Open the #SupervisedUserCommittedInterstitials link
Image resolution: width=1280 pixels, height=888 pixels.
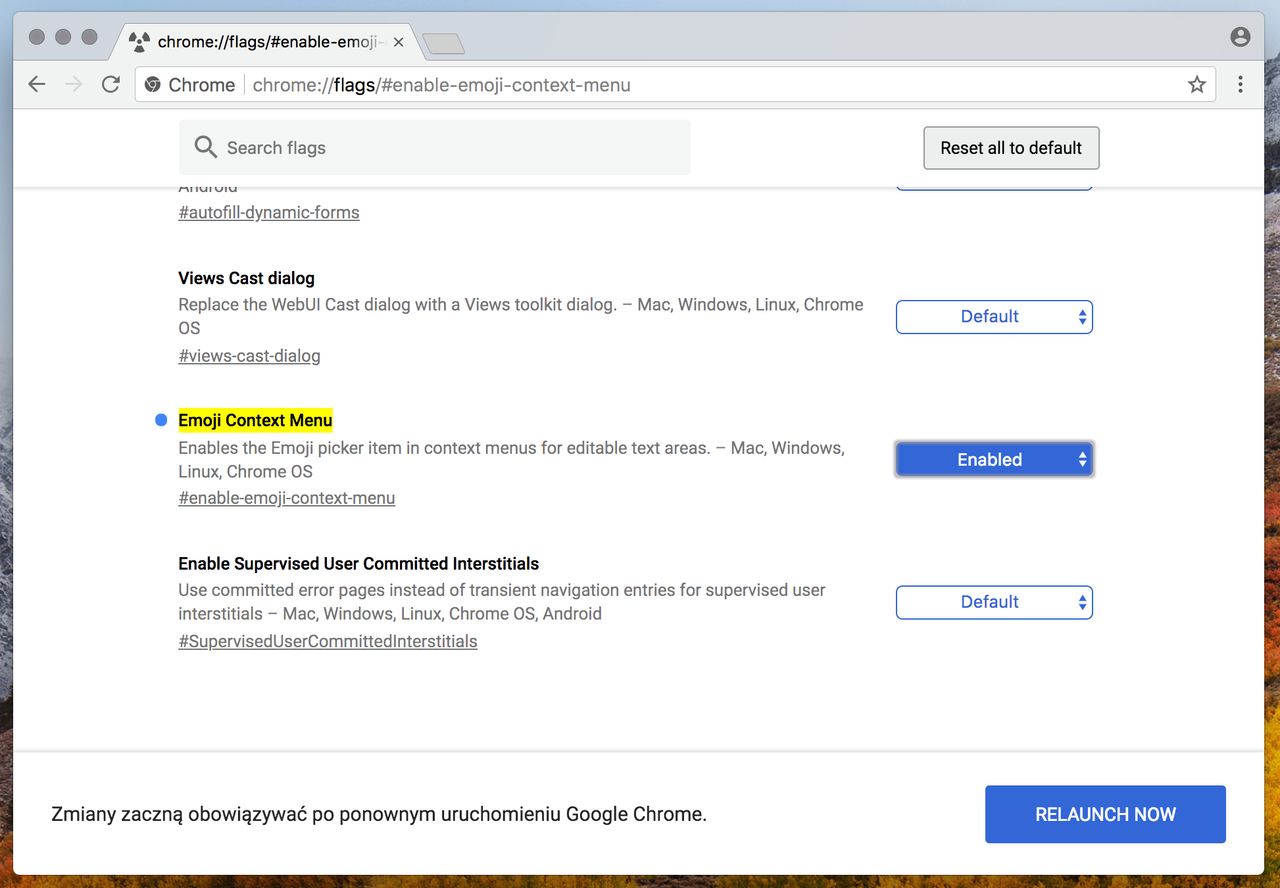point(328,641)
